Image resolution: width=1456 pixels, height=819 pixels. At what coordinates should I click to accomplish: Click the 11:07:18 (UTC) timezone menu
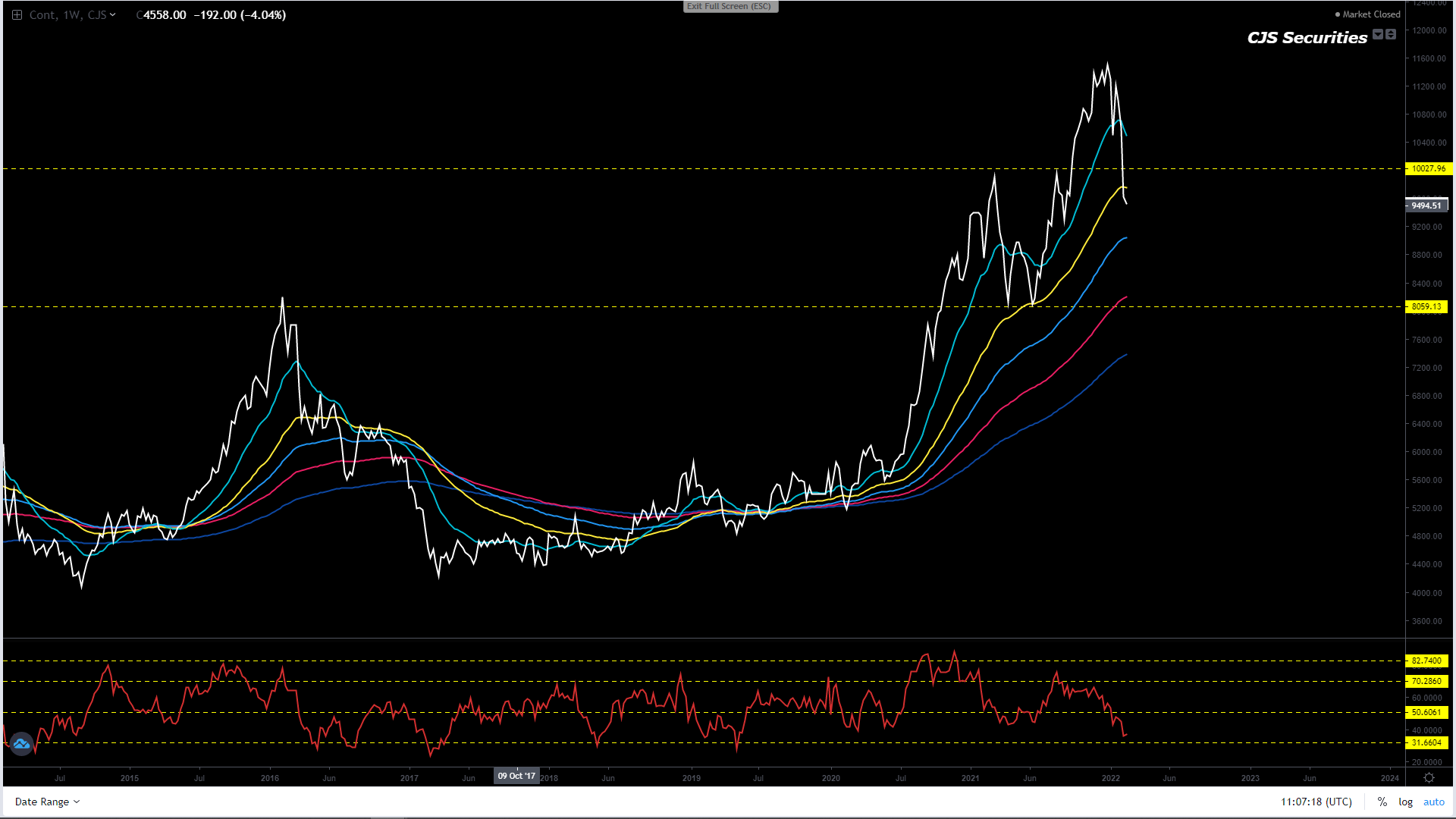click(x=1316, y=802)
